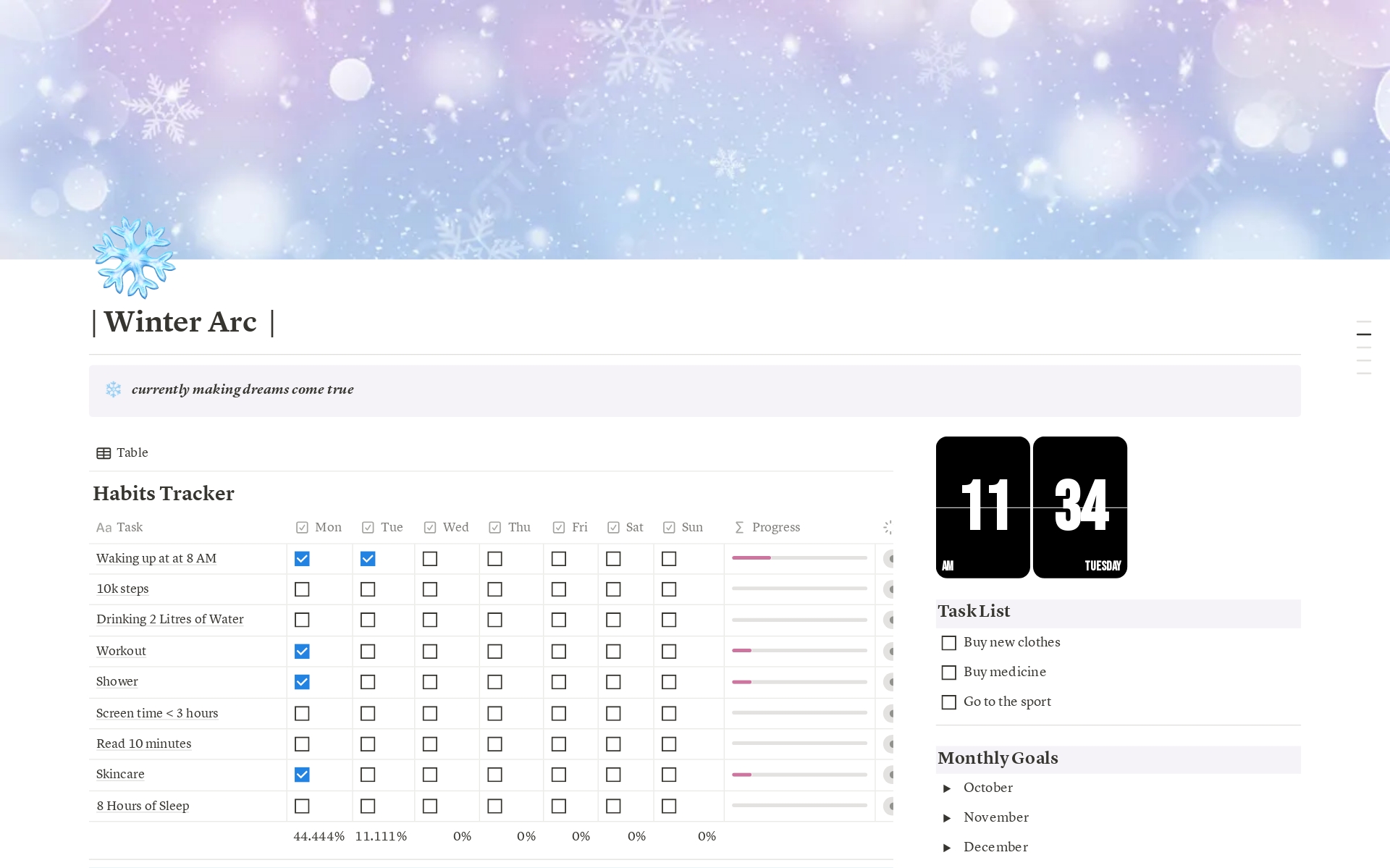
Task: Click the progress bar for Waking up at 8 AM
Action: coord(799,558)
